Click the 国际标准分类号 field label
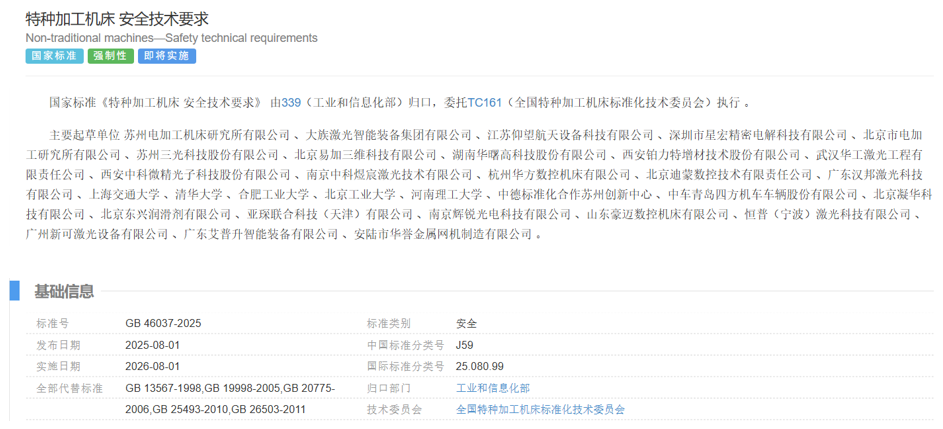 pyautogui.click(x=405, y=366)
